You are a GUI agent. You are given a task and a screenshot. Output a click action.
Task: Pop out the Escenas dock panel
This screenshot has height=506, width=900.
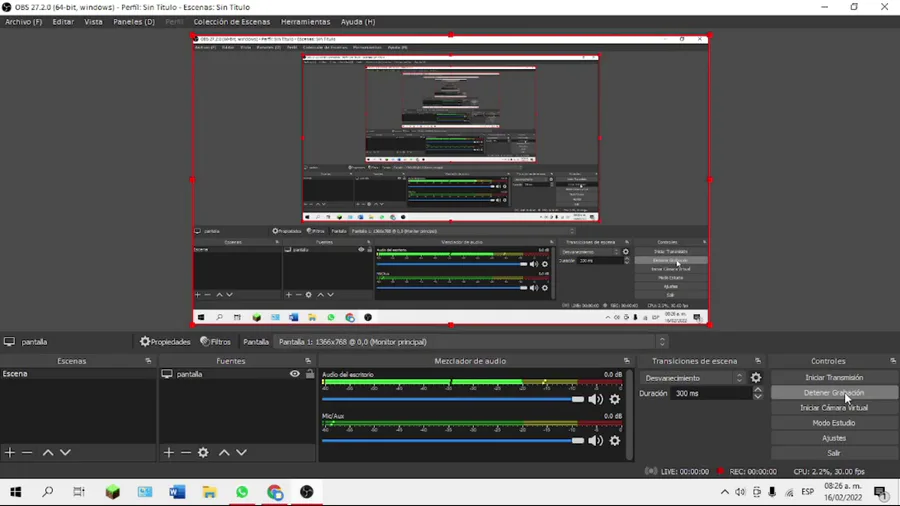(x=148, y=361)
